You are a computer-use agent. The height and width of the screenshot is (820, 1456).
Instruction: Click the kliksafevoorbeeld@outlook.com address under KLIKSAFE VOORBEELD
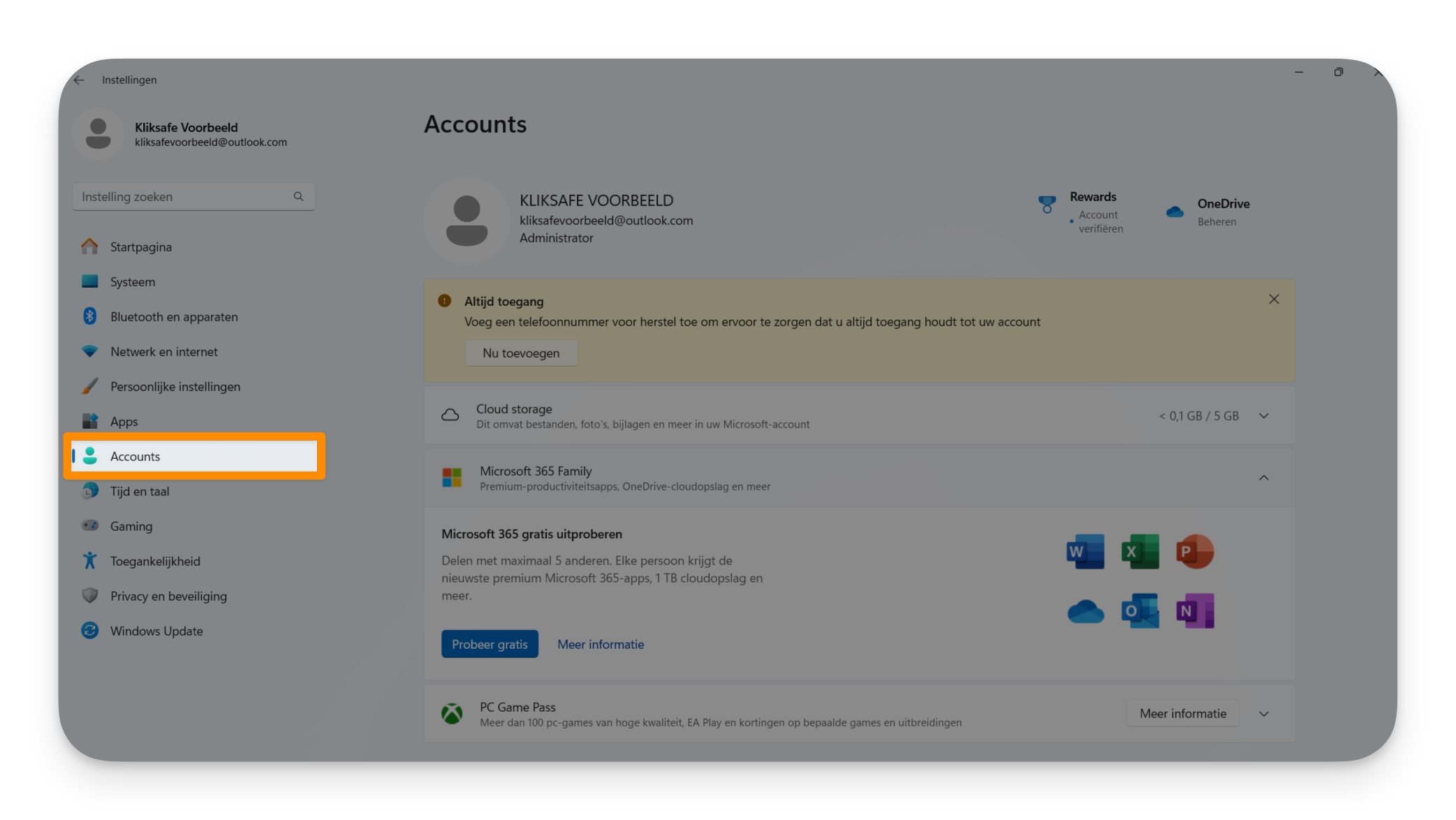[606, 221]
